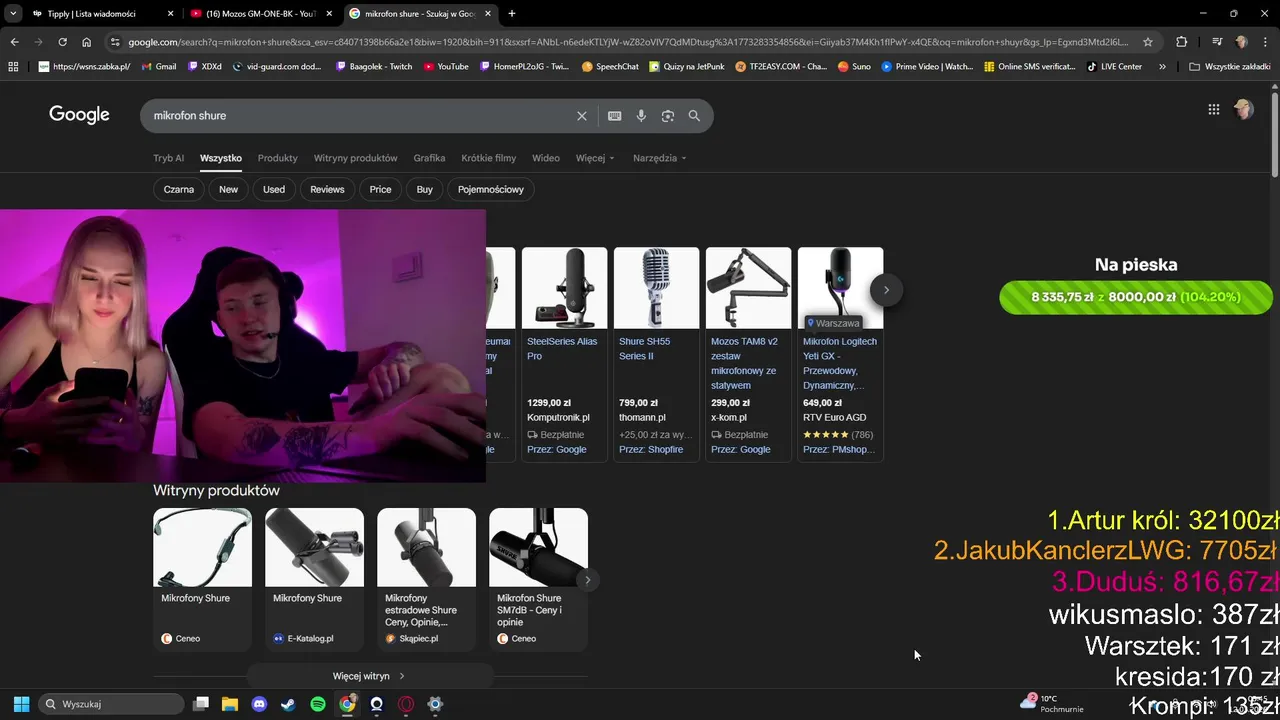Apply the Pojemnościowy filter chip

pos(491,189)
